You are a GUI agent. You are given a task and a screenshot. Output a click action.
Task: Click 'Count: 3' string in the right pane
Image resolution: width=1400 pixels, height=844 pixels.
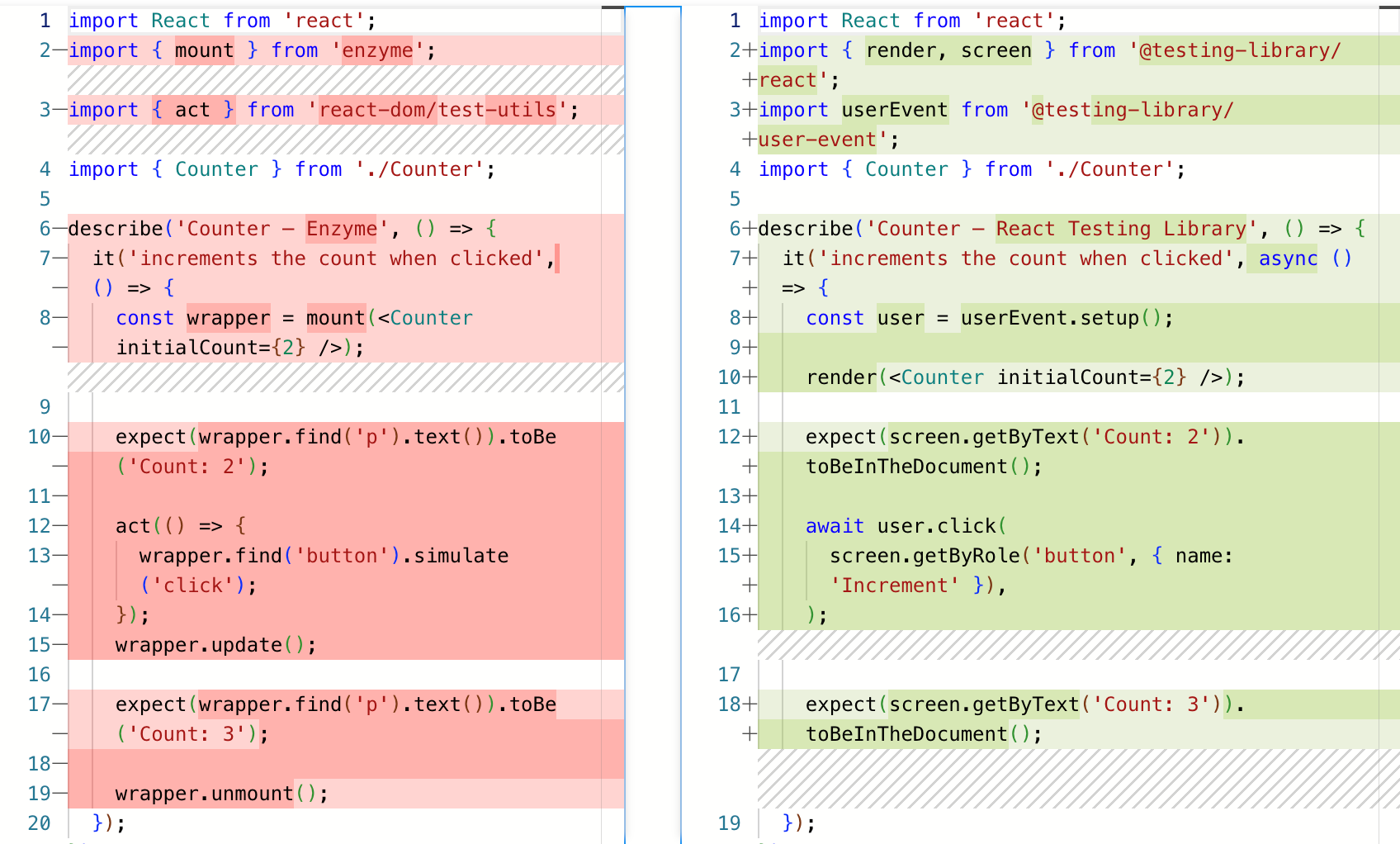click(1152, 704)
